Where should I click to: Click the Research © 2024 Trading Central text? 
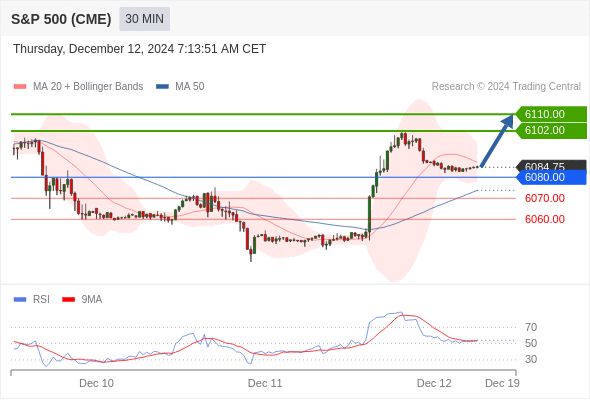coord(506,87)
